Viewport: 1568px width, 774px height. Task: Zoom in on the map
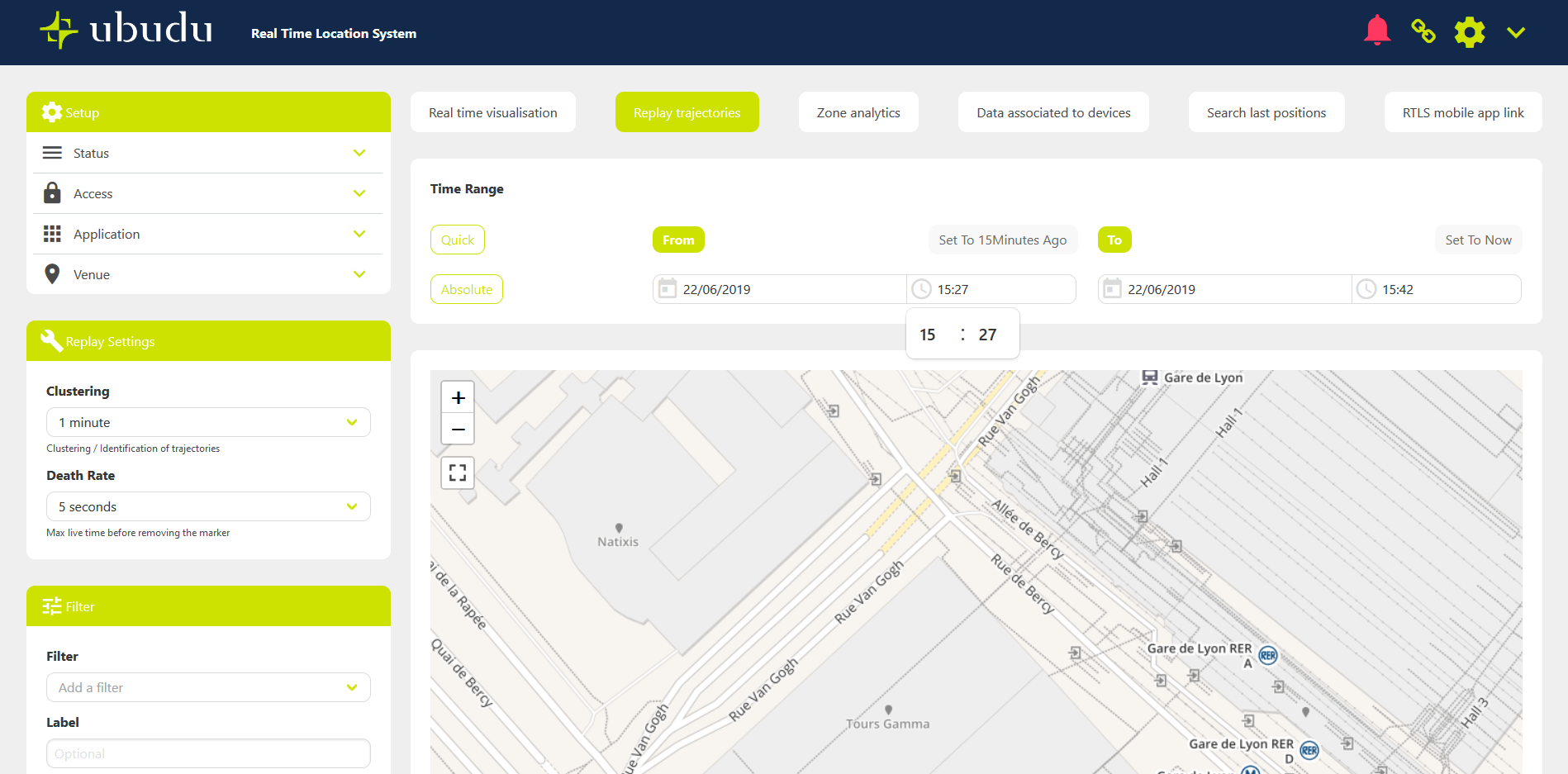(x=459, y=397)
